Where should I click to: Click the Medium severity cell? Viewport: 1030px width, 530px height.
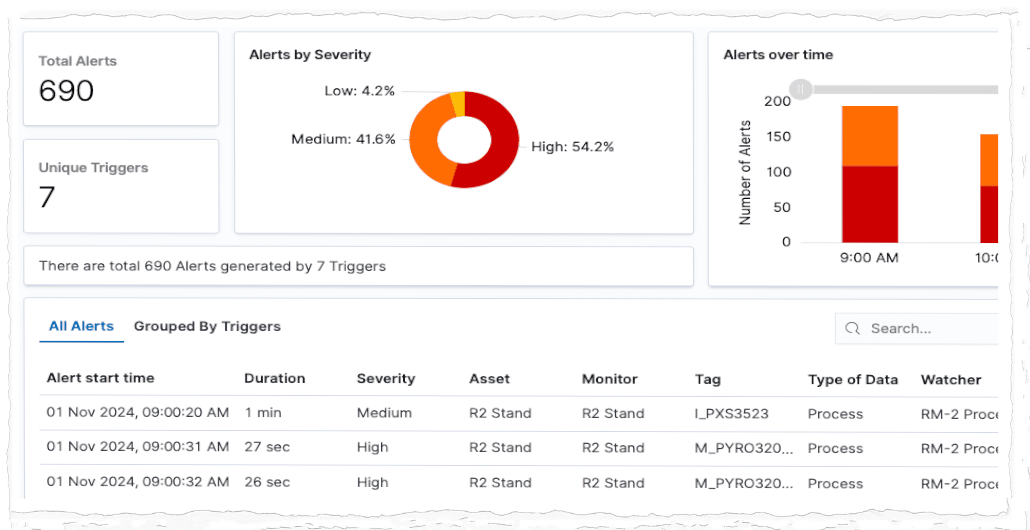[384, 413]
